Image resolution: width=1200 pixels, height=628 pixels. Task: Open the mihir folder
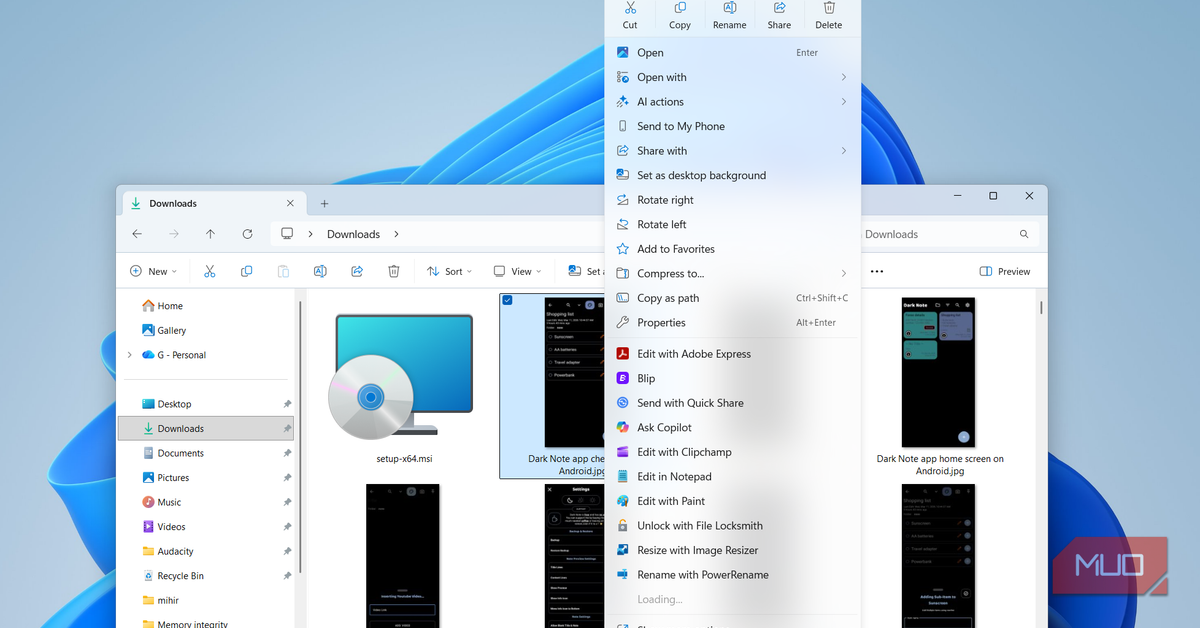tap(208, 600)
